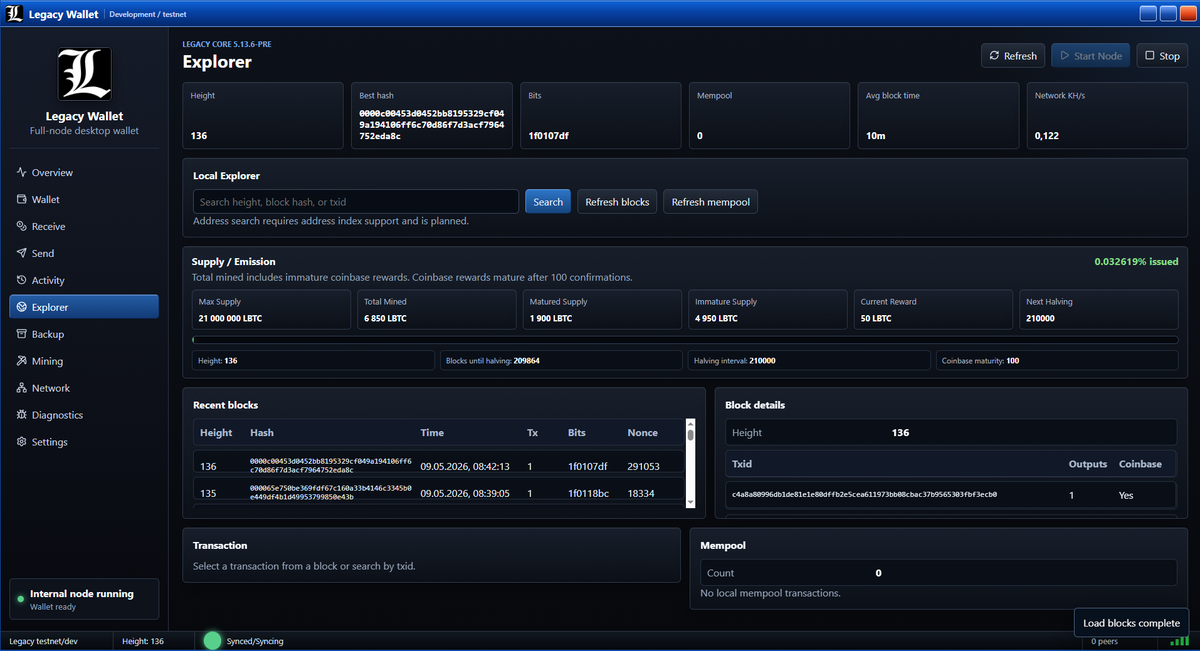The width and height of the screenshot is (1200, 651).
Task: Stop the node with Stop button
Action: (x=1162, y=56)
